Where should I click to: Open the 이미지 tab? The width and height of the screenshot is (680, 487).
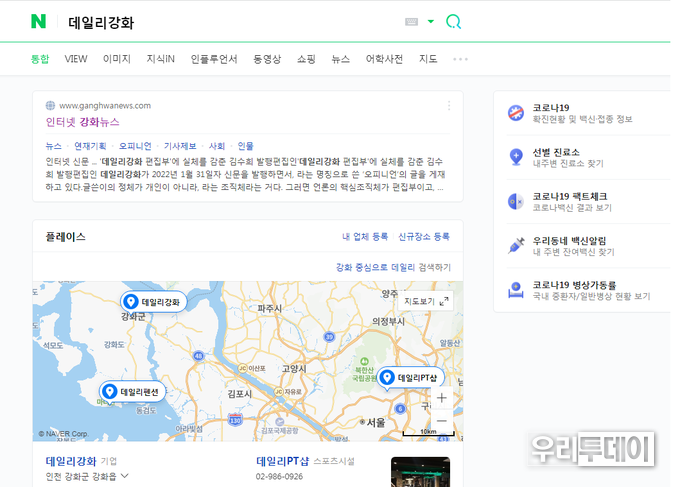pos(117,59)
